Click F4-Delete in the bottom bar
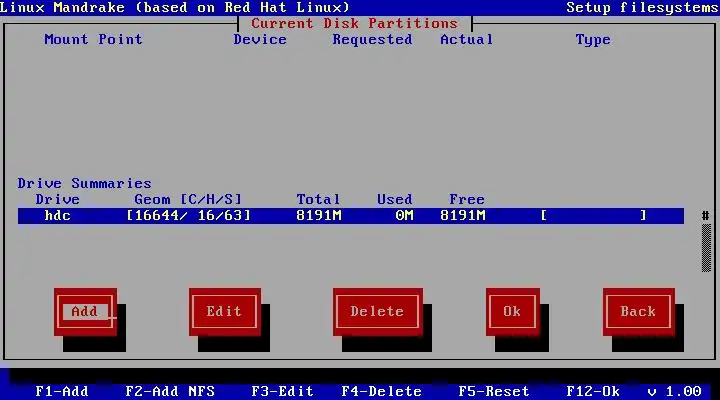Image resolution: width=720 pixels, height=400 pixels. click(x=382, y=391)
